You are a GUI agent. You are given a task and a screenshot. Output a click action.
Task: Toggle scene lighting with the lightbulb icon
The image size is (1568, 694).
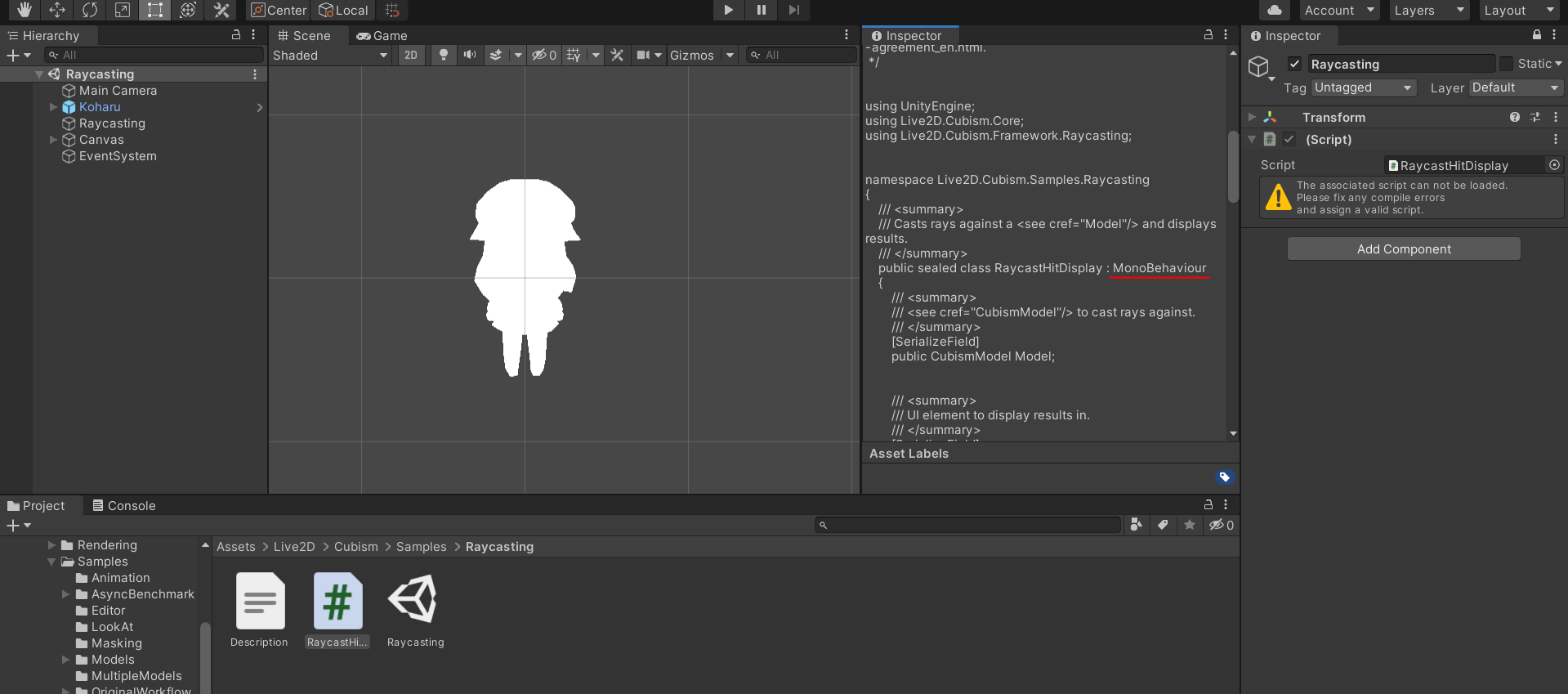[443, 55]
